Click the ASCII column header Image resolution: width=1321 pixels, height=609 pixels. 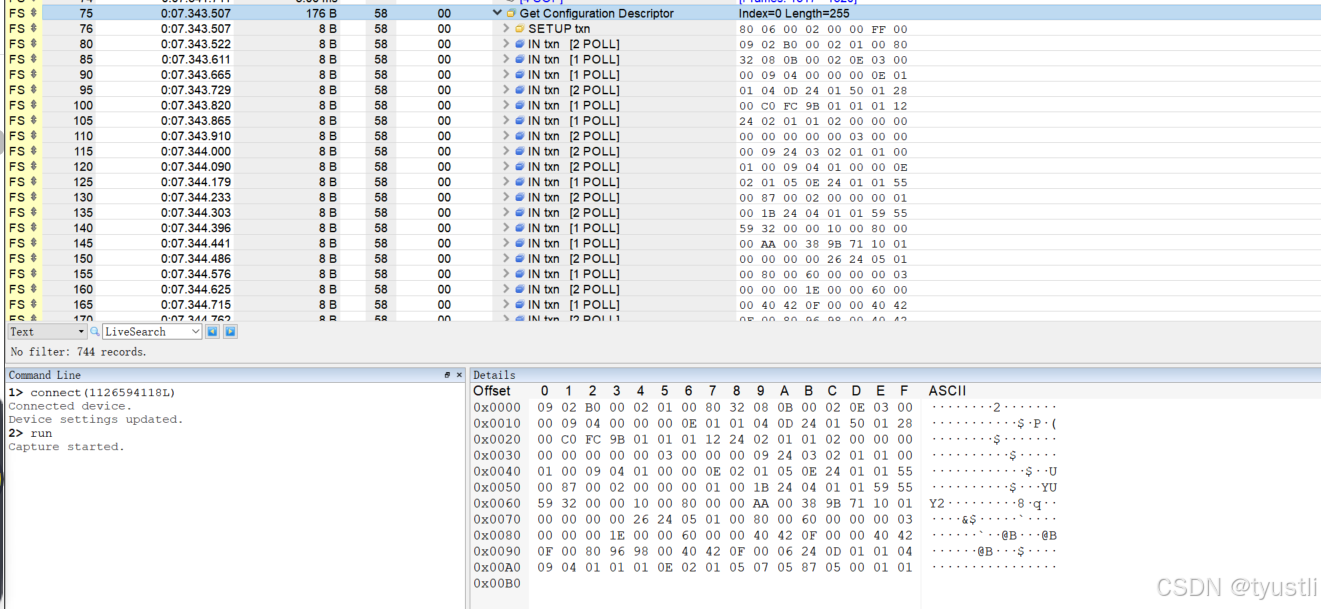point(947,391)
